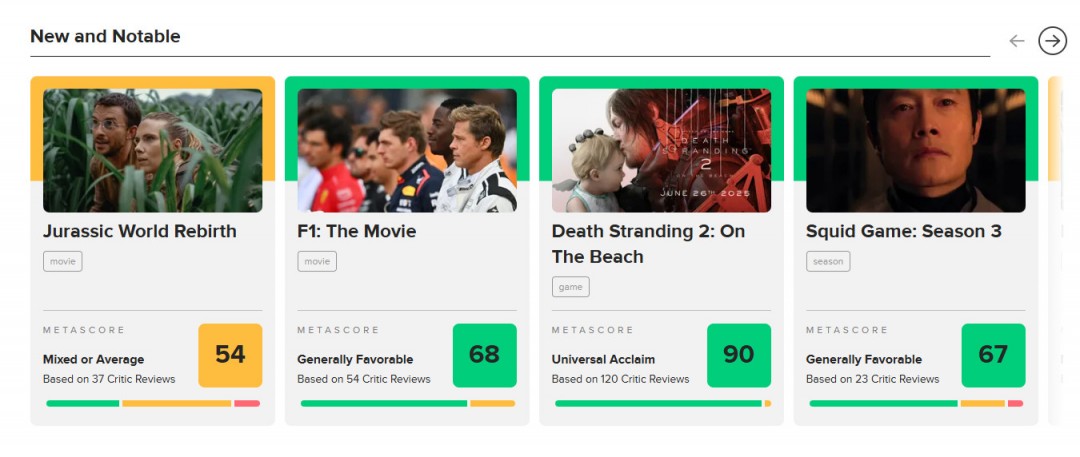The image size is (1080, 457).
Task: Open the F1: The Movie poster image
Action: [407, 150]
